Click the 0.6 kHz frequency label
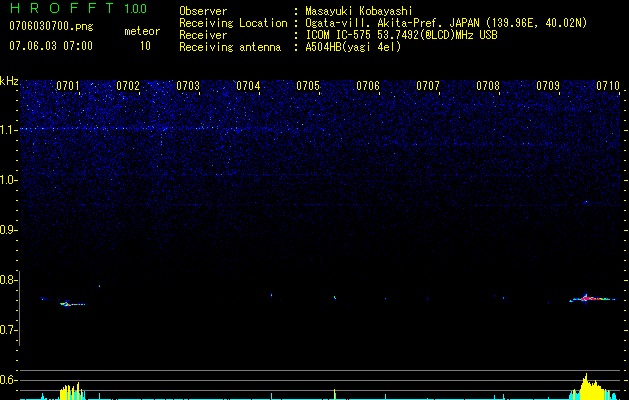The image size is (629, 400). click(x=8, y=380)
